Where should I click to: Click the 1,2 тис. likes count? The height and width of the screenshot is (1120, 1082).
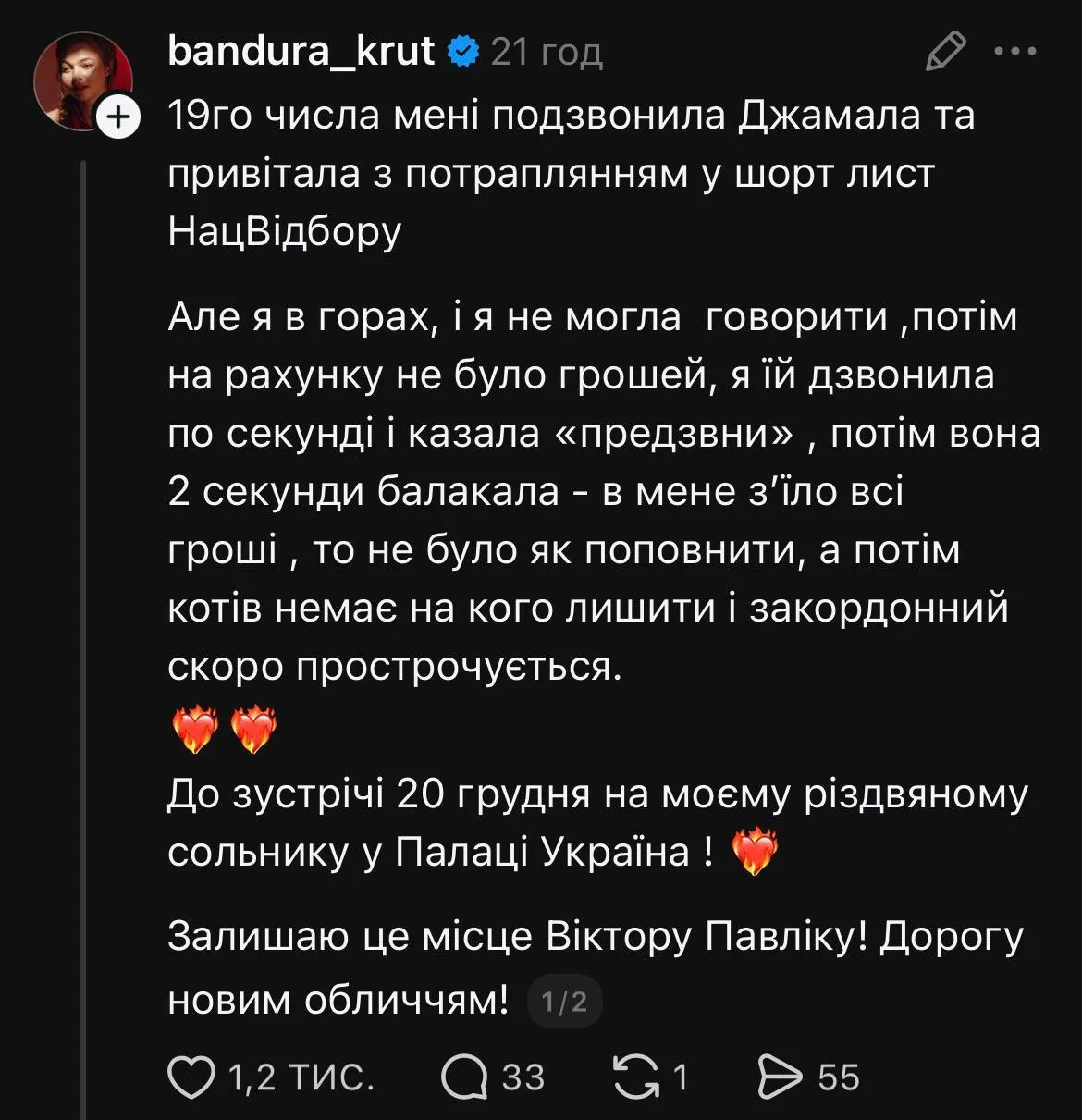coord(300,1077)
